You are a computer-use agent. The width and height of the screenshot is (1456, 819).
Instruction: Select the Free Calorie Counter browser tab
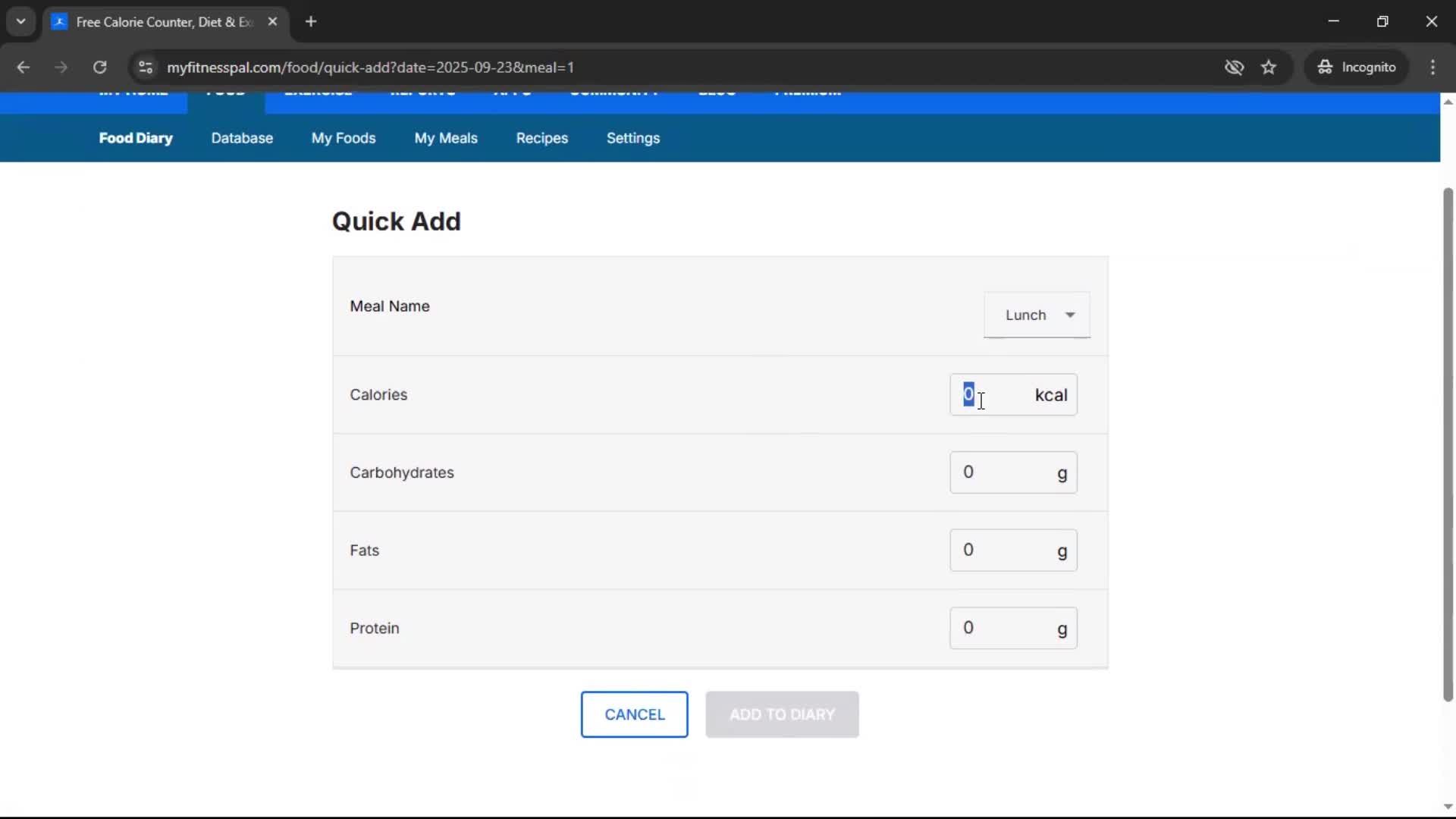[164, 22]
